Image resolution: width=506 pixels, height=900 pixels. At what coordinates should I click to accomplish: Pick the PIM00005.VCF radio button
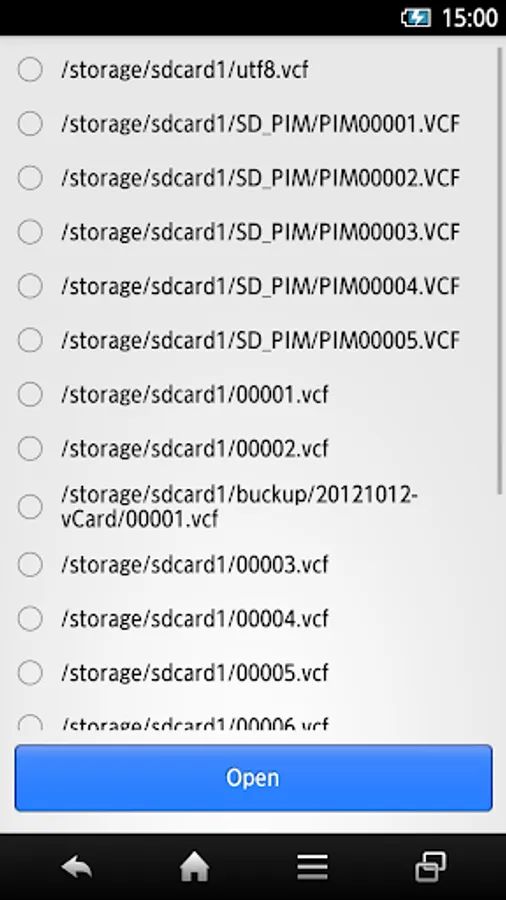point(30,340)
